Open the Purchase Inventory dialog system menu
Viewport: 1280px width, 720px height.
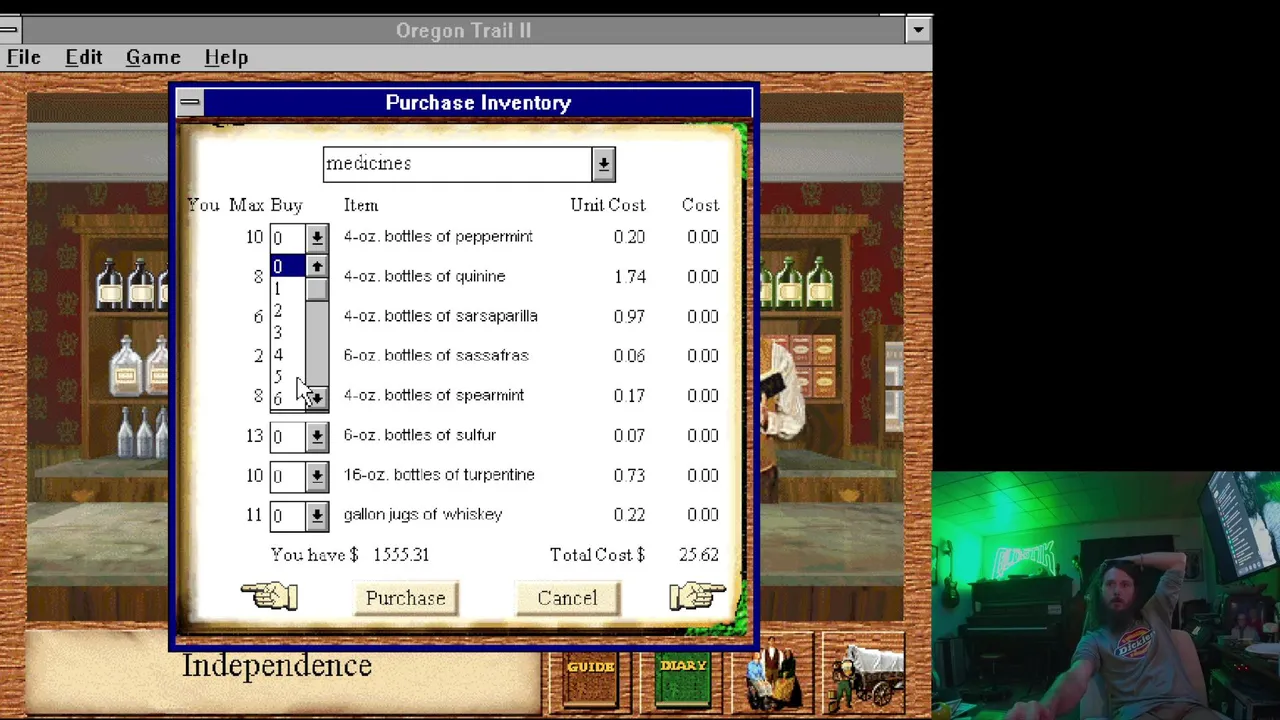[190, 102]
